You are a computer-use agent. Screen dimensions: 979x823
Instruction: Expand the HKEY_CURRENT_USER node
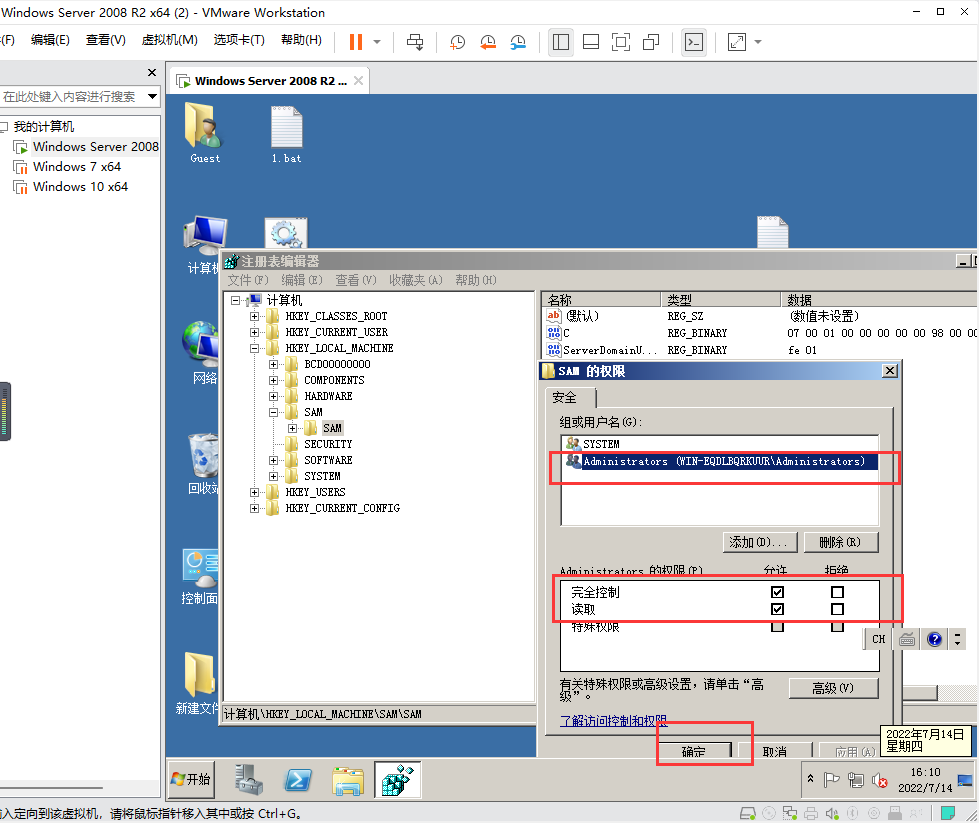click(254, 333)
